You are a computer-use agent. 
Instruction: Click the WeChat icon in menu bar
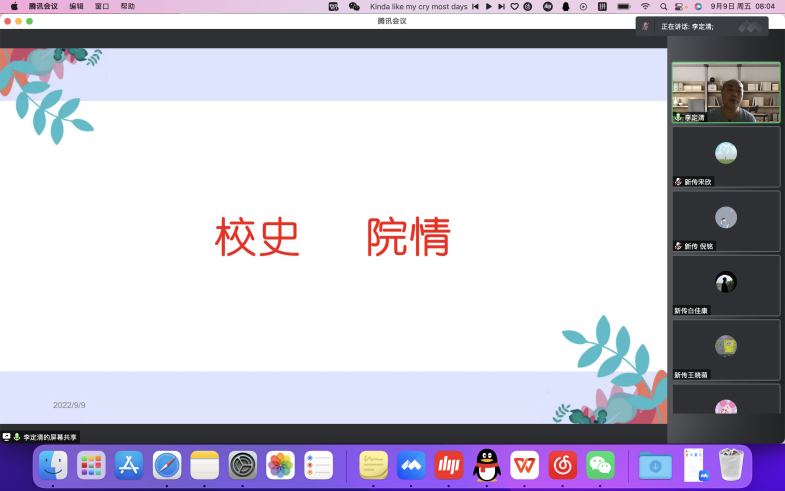[x=354, y=6]
